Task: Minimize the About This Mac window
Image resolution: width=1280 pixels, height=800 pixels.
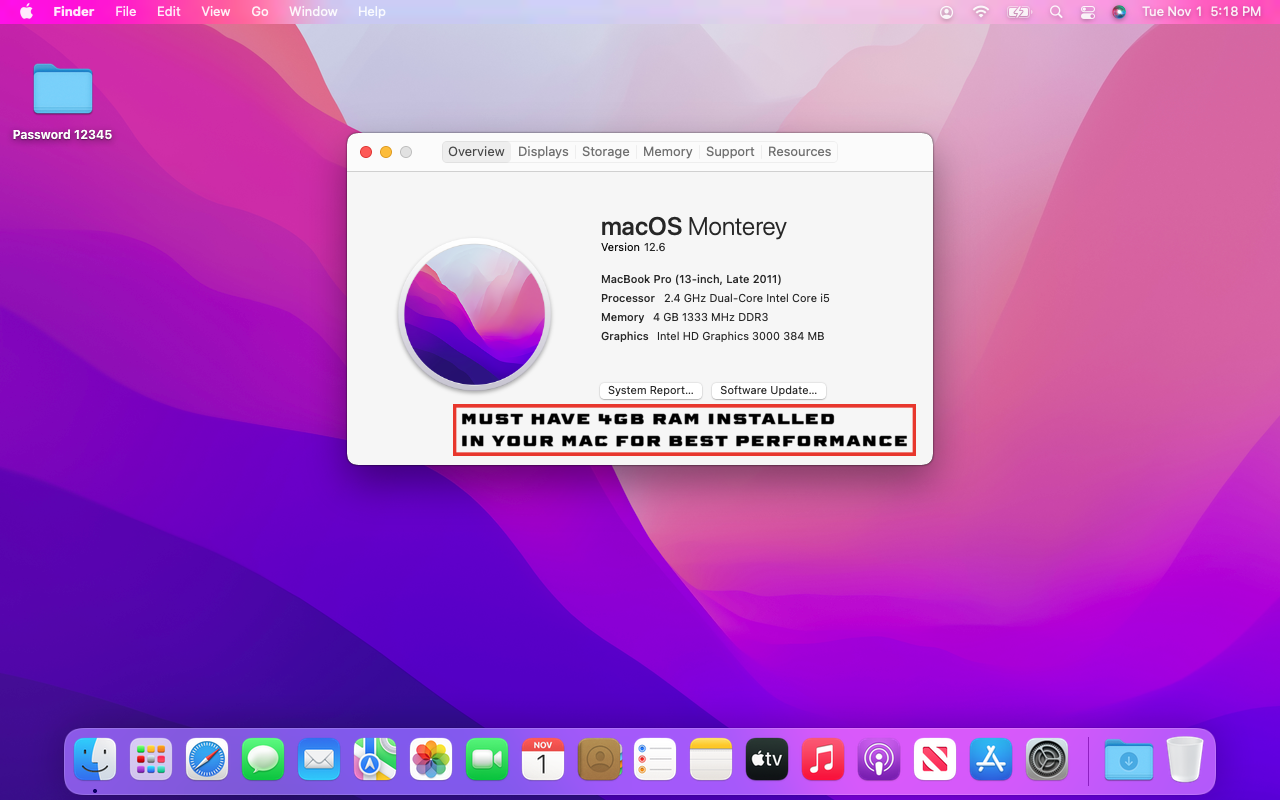Action: (x=386, y=152)
